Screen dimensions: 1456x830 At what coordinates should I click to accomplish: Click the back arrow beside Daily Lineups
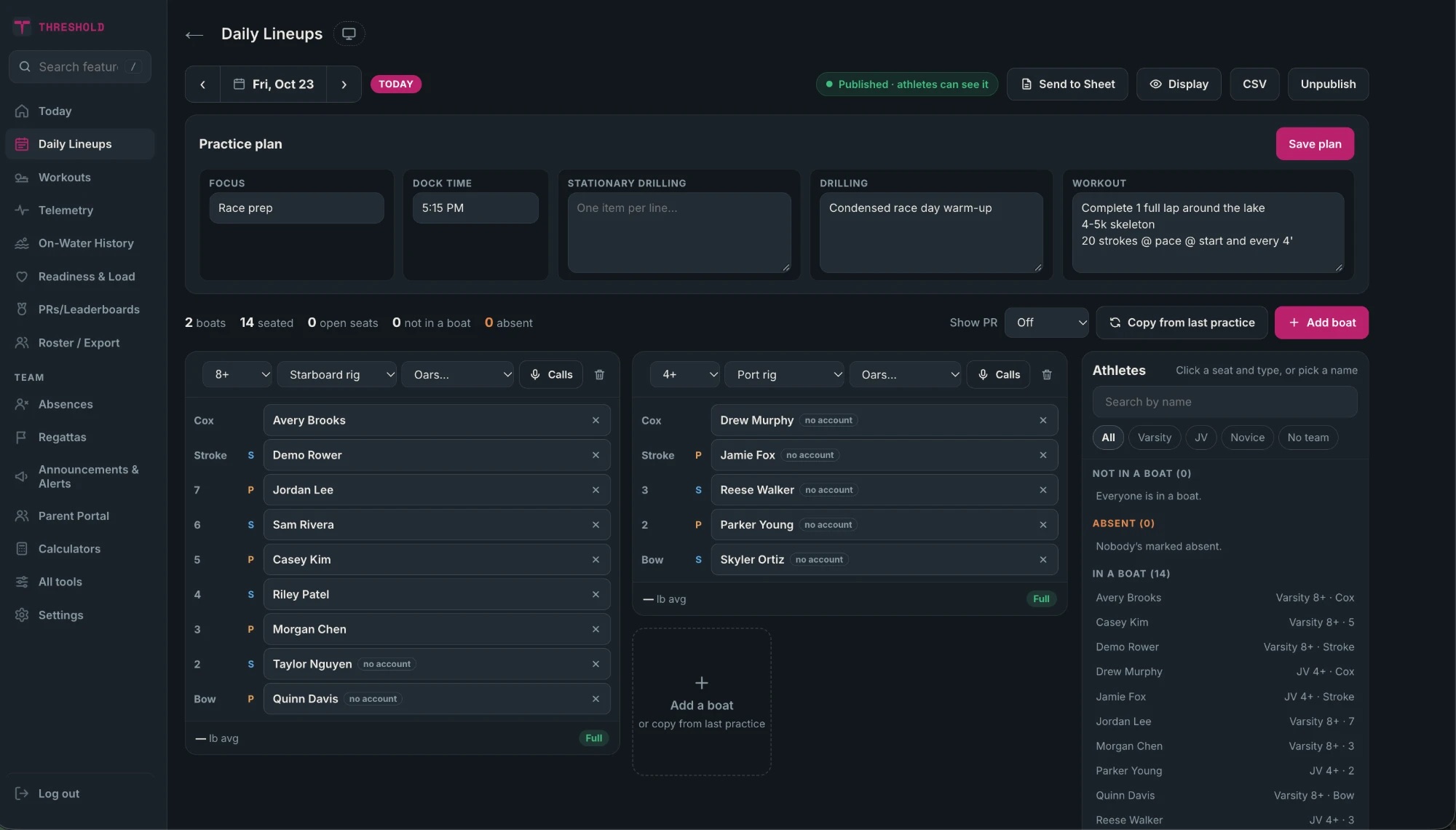(x=194, y=34)
